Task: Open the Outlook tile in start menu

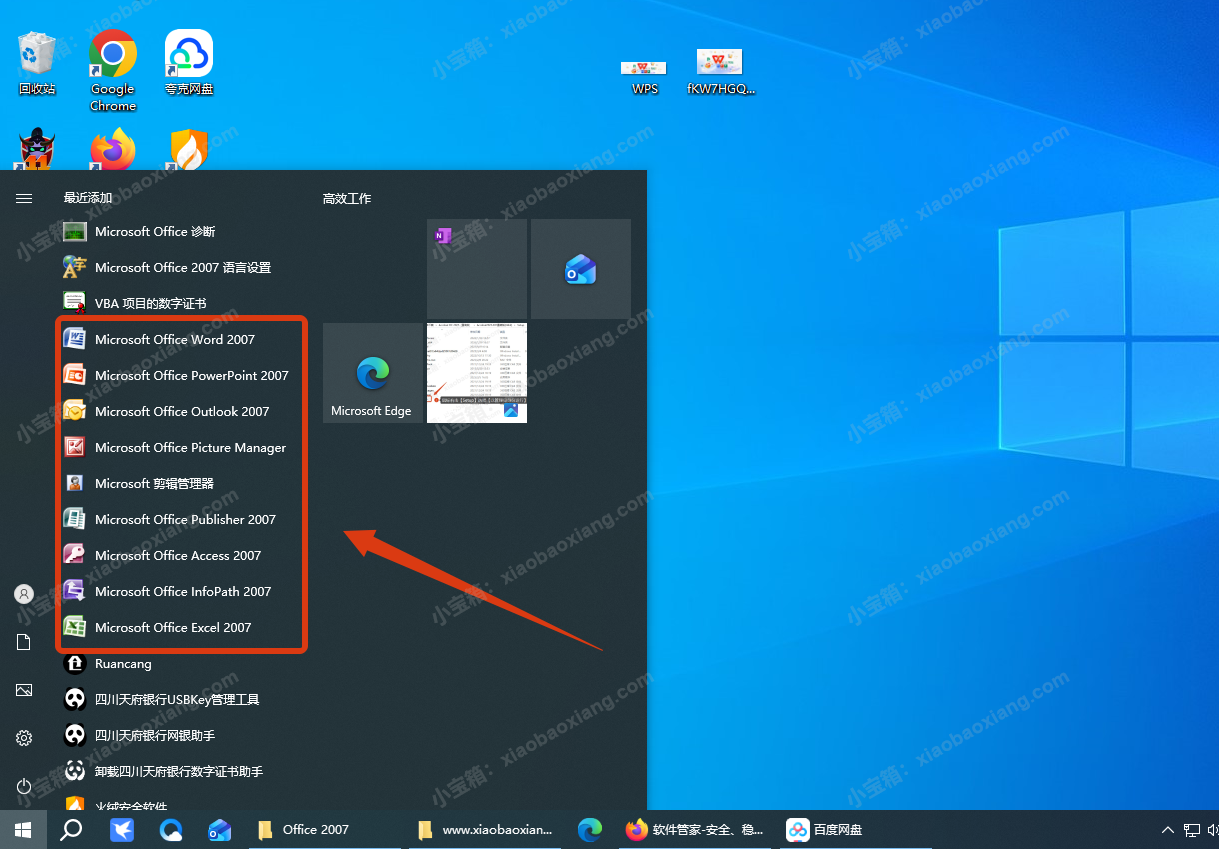Action: coord(580,269)
